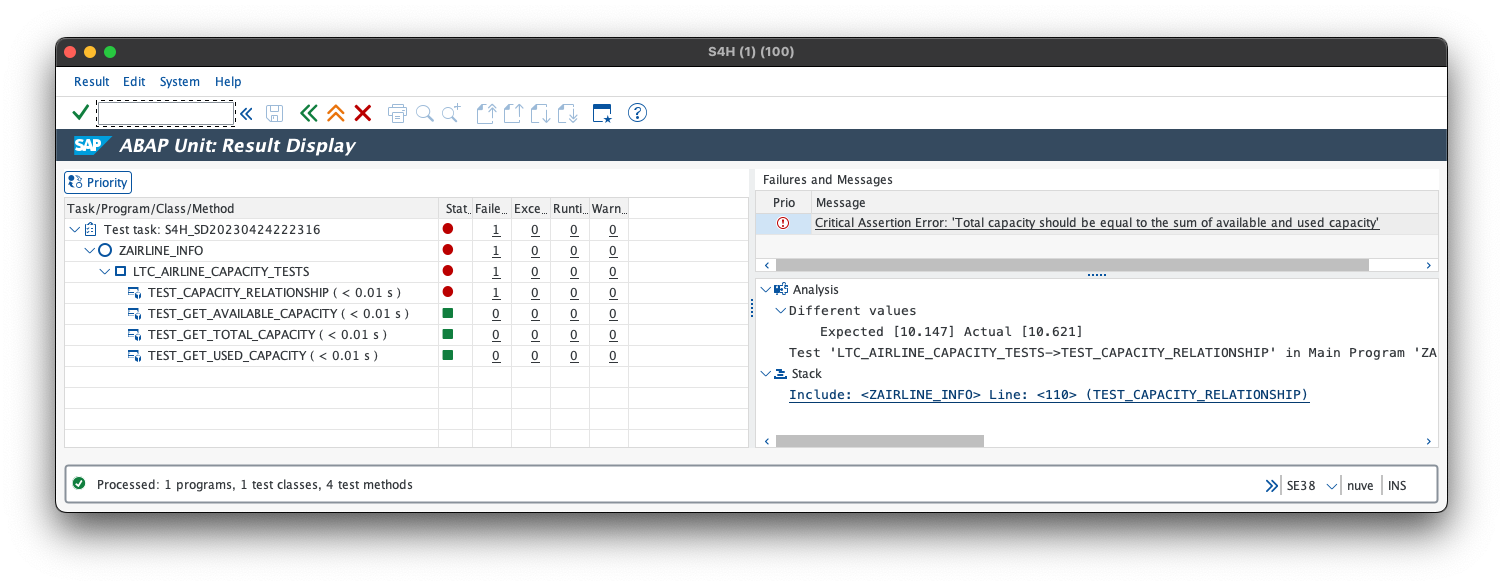Click the nuve status bar field
The image size is (1503, 586).
(1360, 486)
